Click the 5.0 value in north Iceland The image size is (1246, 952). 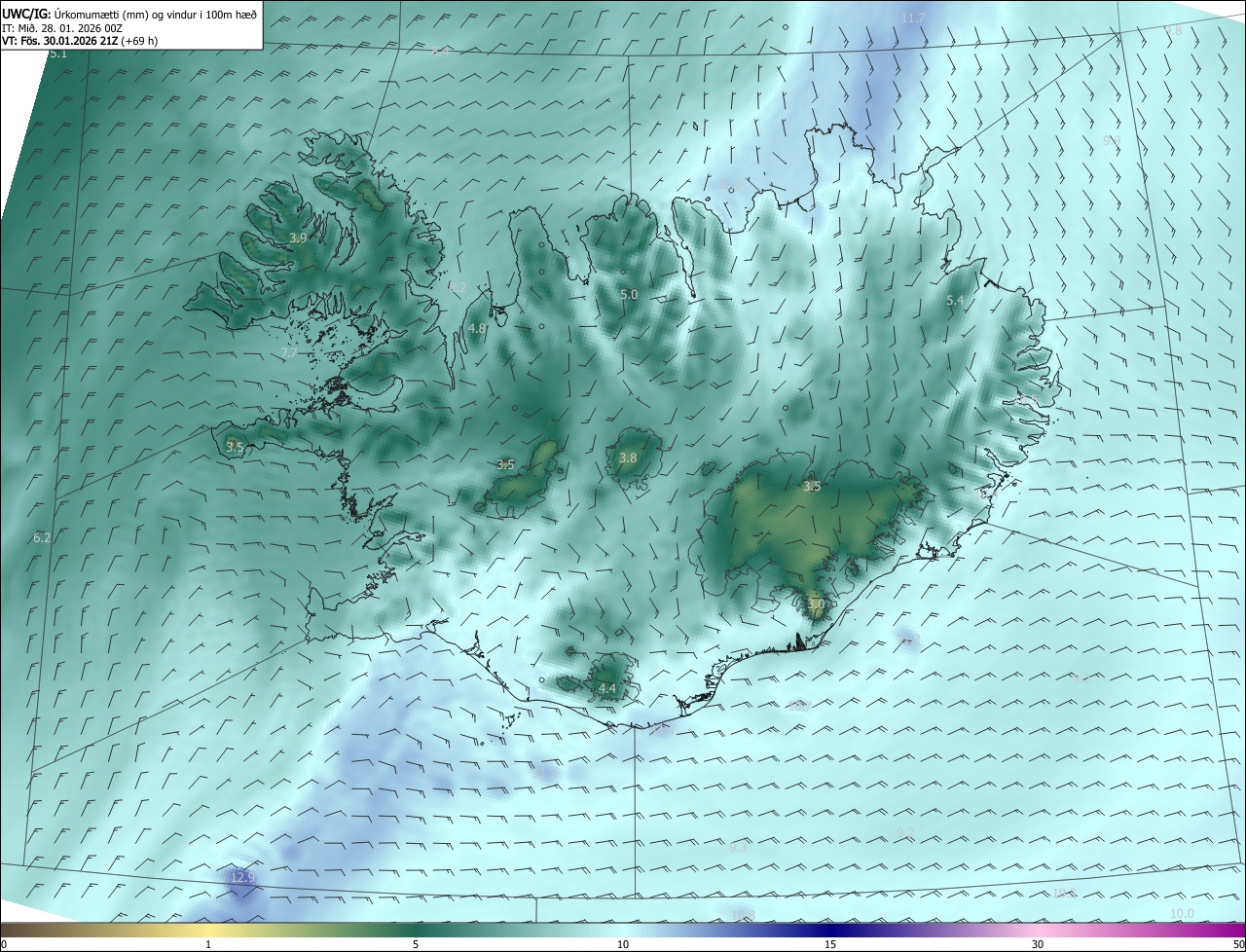(x=629, y=294)
